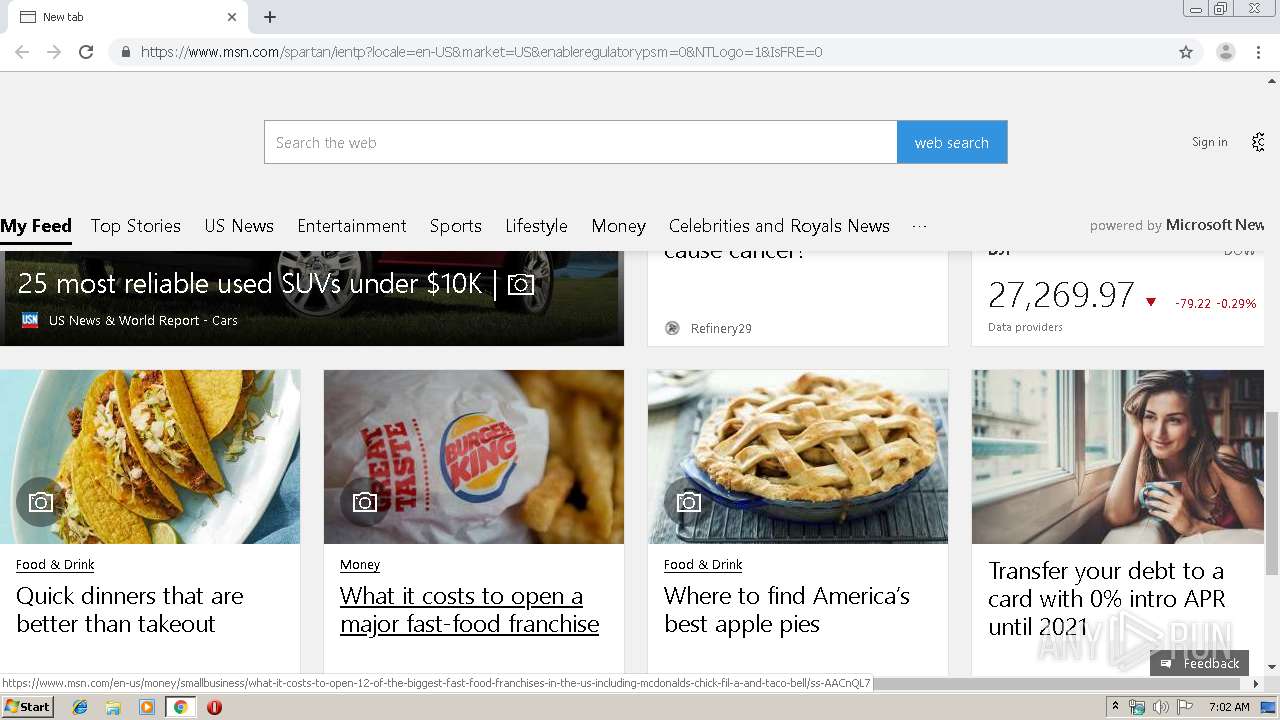Click camera icon on tacos image
The image size is (1280, 720).
tap(41, 502)
